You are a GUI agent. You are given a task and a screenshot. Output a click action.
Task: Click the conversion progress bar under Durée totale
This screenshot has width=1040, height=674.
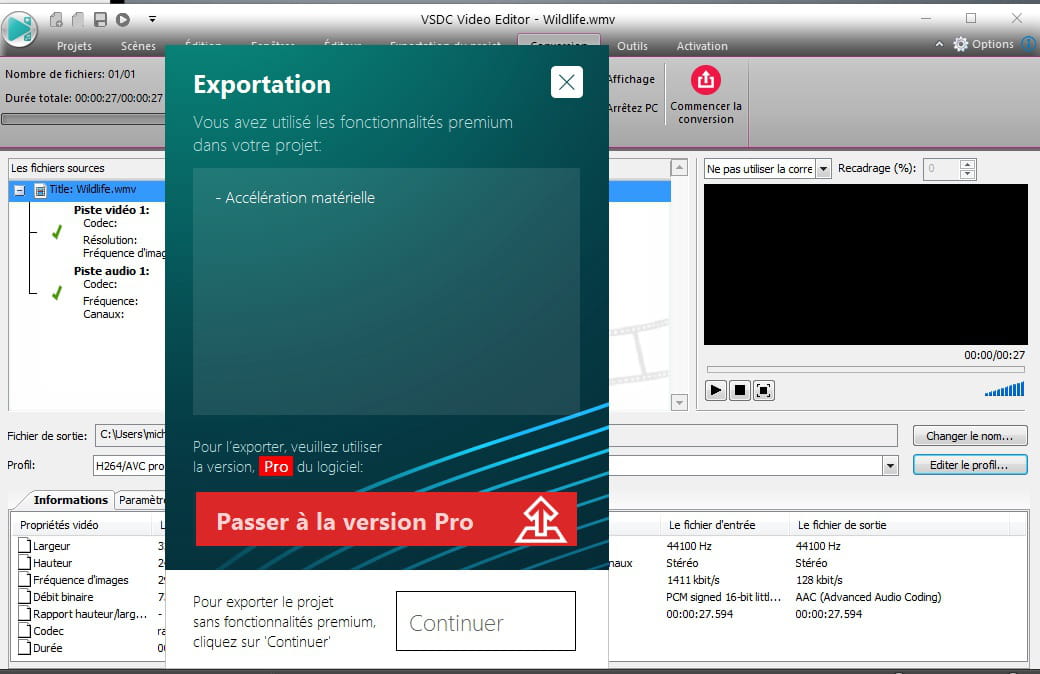[x=84, y=119]
